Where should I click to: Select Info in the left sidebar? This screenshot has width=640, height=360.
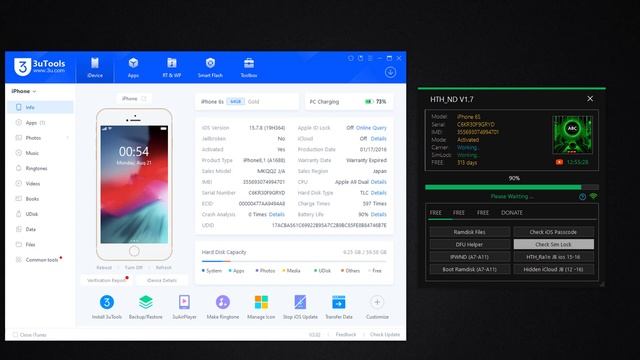pos(40,107)
